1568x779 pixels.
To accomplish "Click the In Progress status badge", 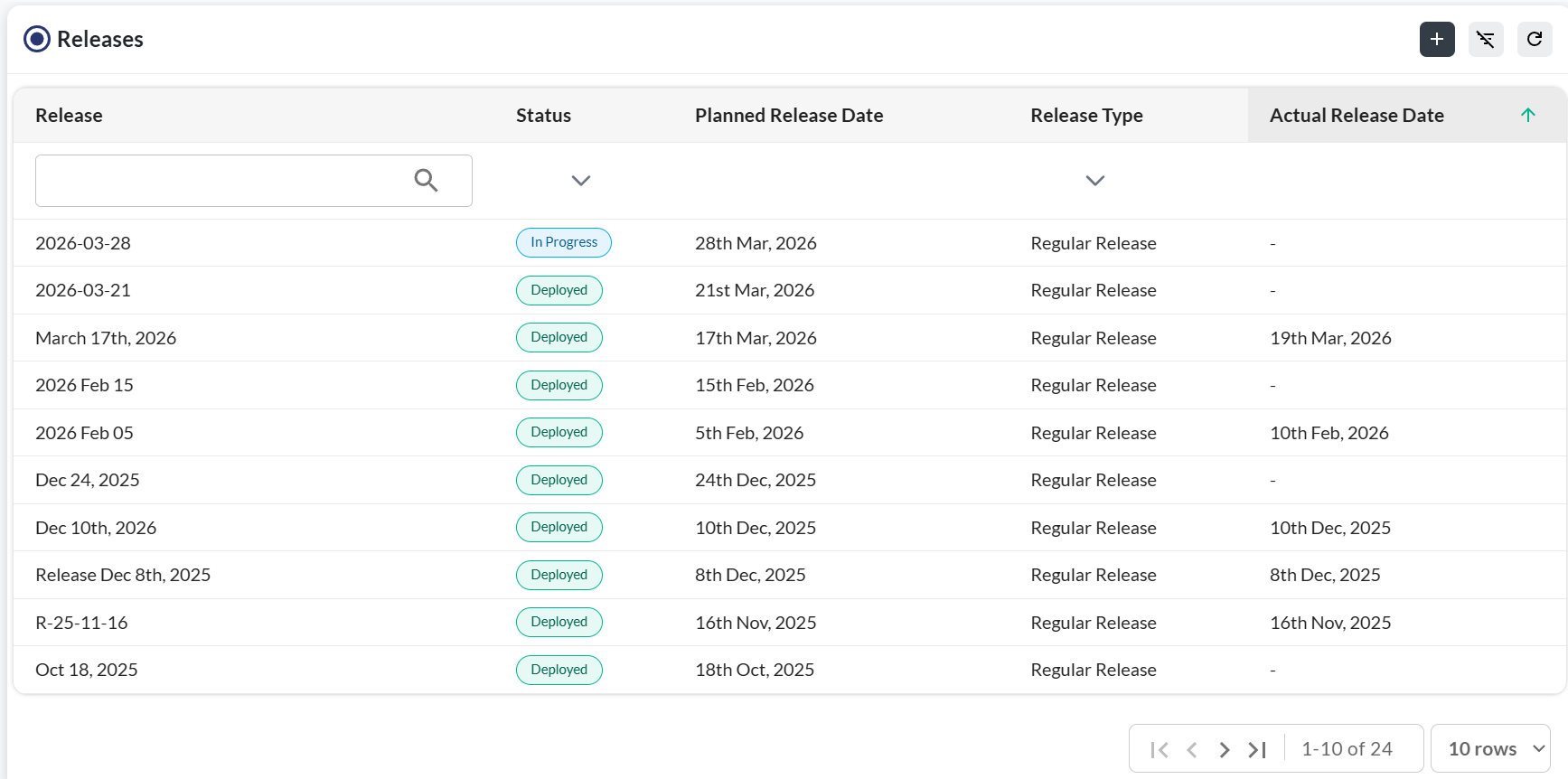I will click(x=564, y=242).
